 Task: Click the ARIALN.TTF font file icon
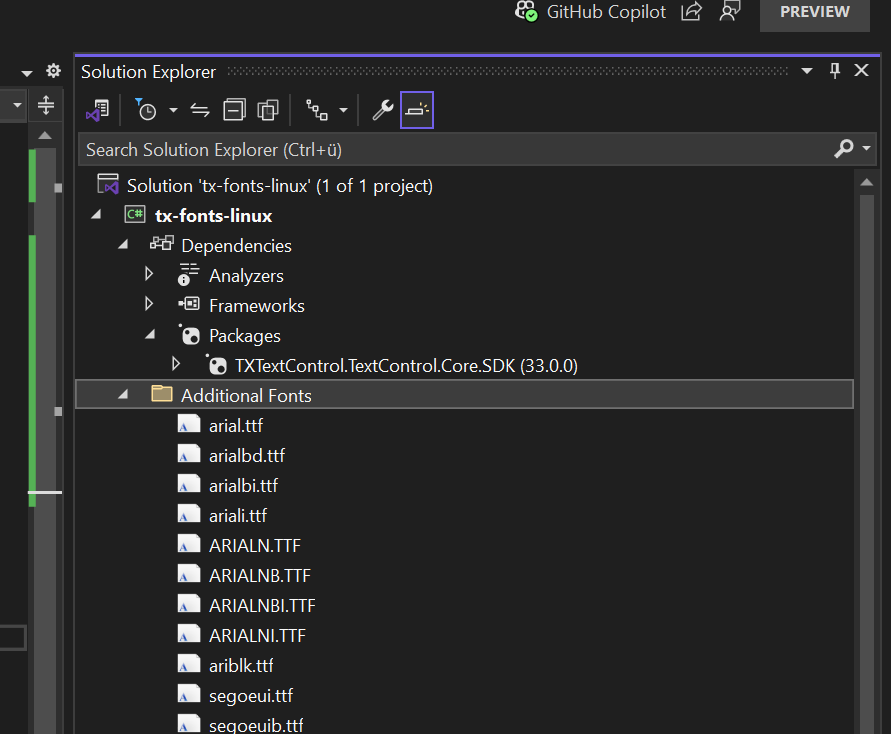(189, 544)
